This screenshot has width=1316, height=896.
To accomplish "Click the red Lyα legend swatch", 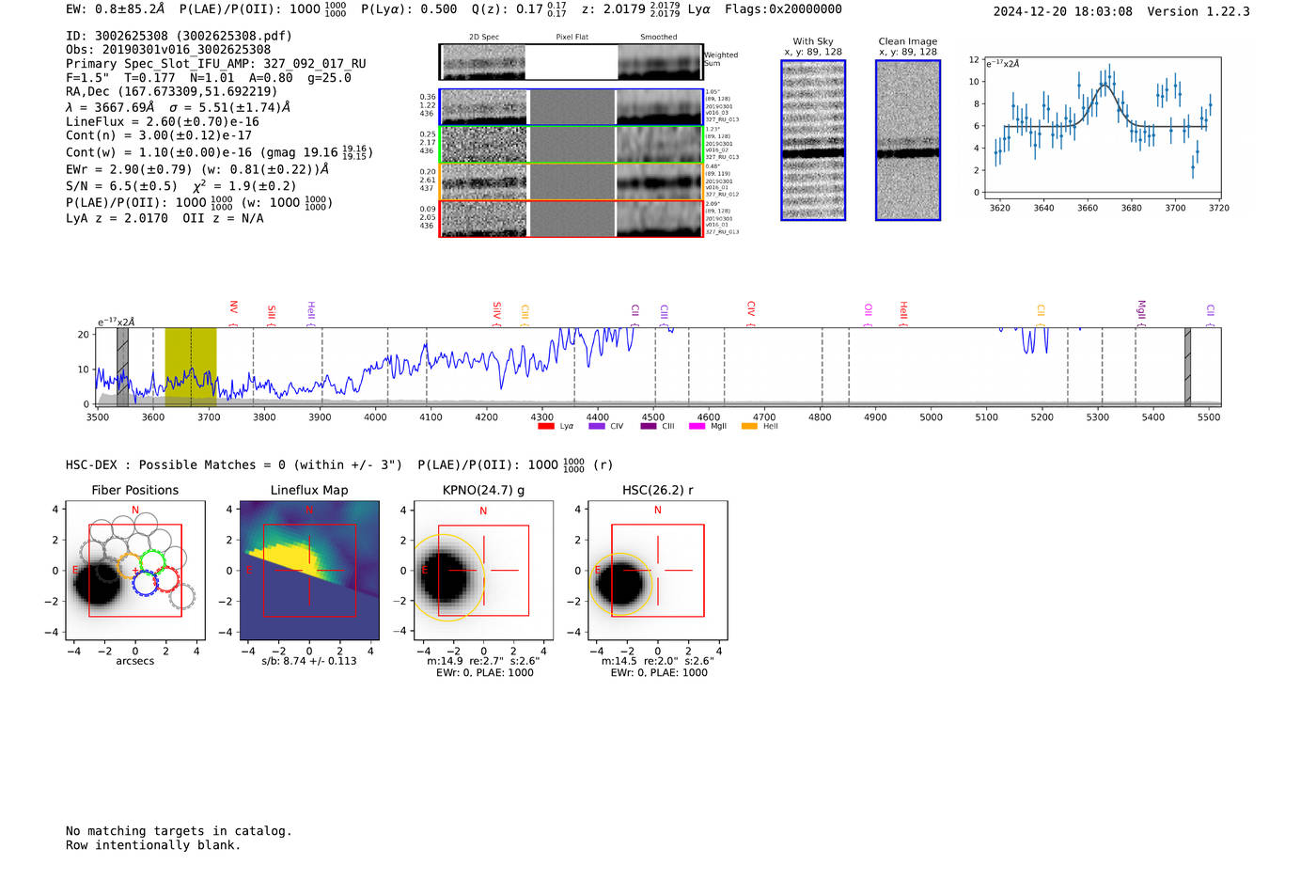I will click(x=545, y=426).
